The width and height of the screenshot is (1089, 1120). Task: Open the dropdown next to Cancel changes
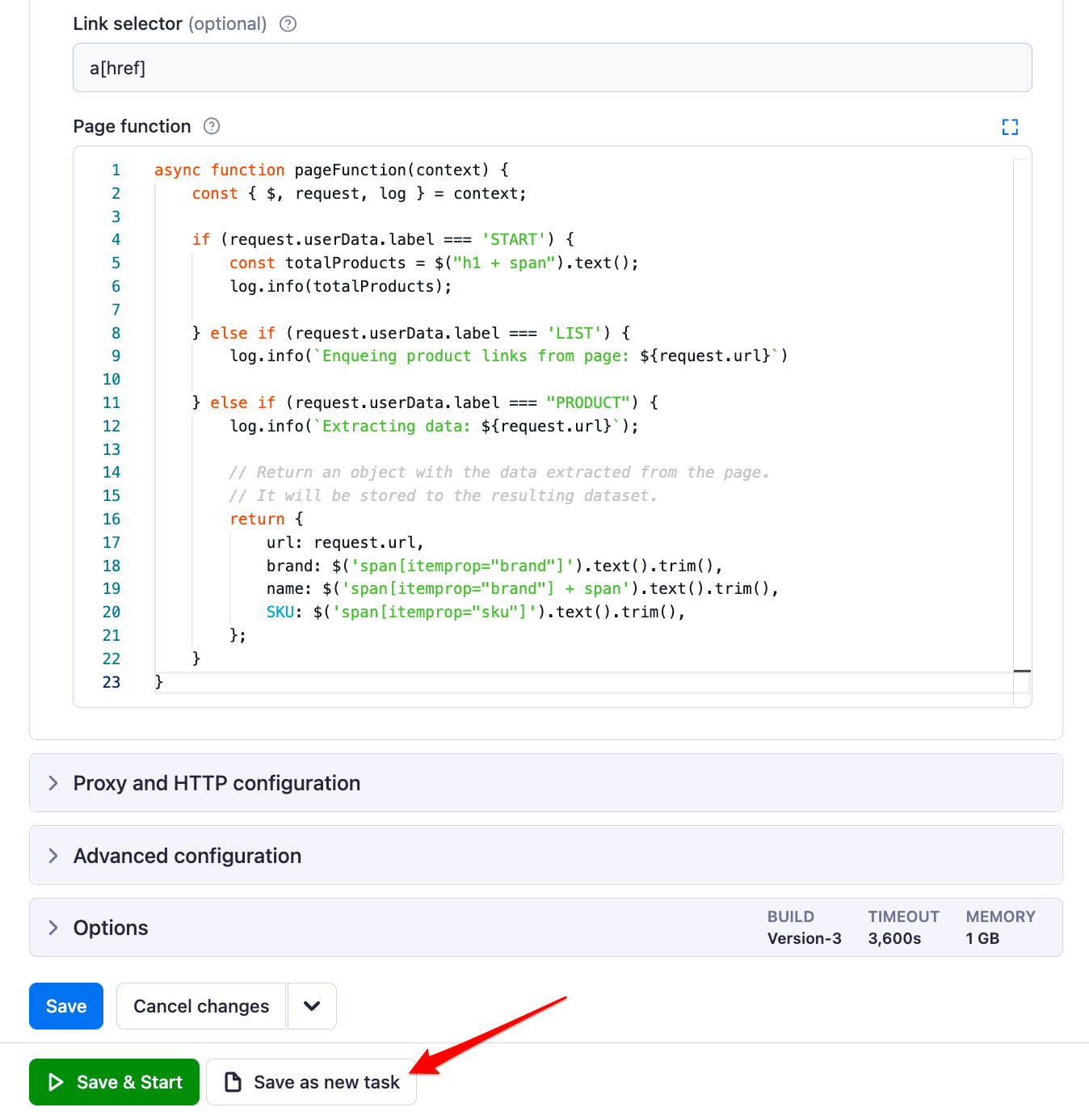pos(312,1006)
